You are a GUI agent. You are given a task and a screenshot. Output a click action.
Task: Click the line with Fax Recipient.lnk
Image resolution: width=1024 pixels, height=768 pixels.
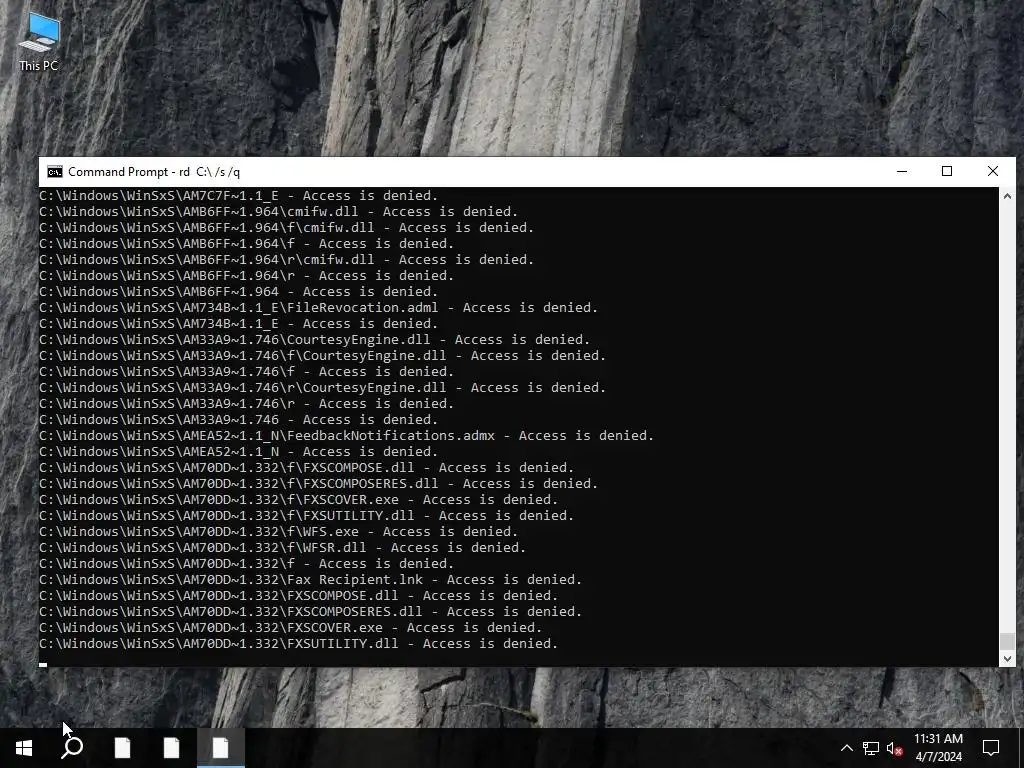tap(310, 580)
